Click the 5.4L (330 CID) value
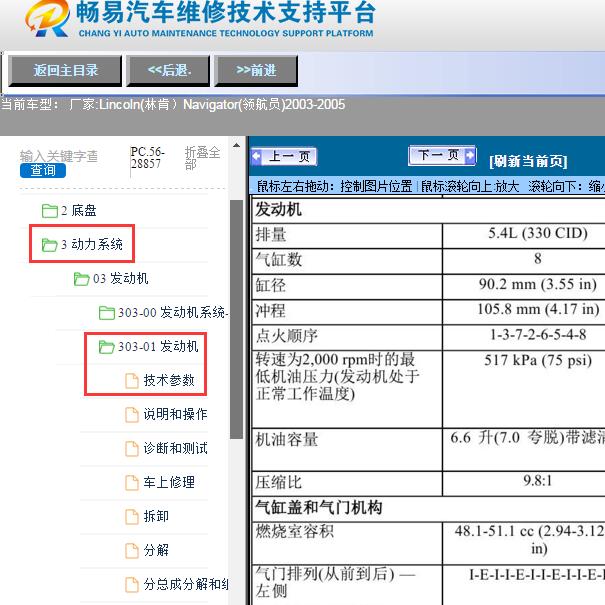 [538, 233]
